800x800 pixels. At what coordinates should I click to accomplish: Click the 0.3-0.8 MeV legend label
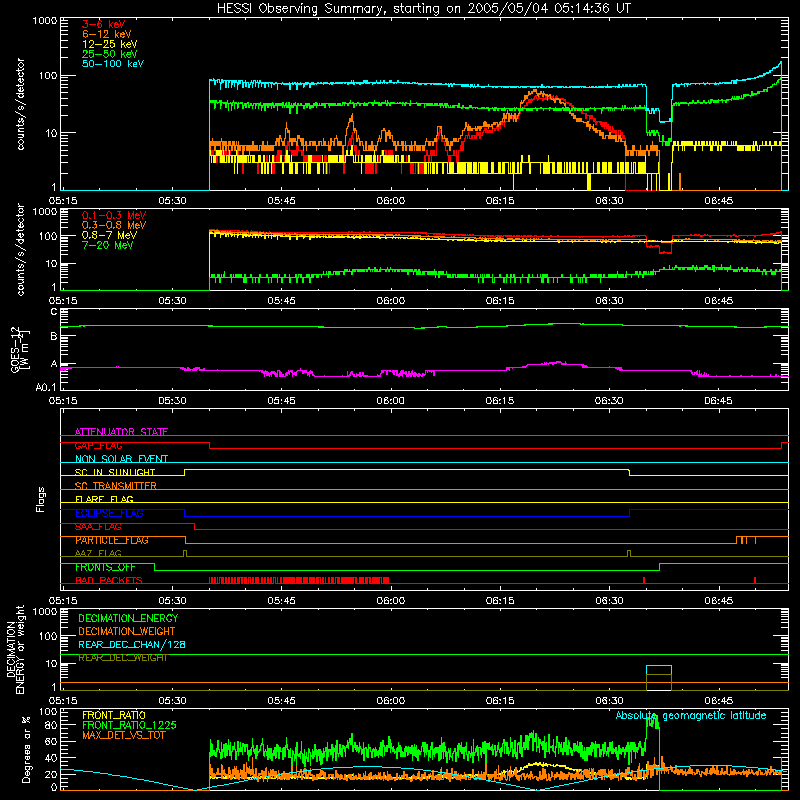tap(114, 225)
